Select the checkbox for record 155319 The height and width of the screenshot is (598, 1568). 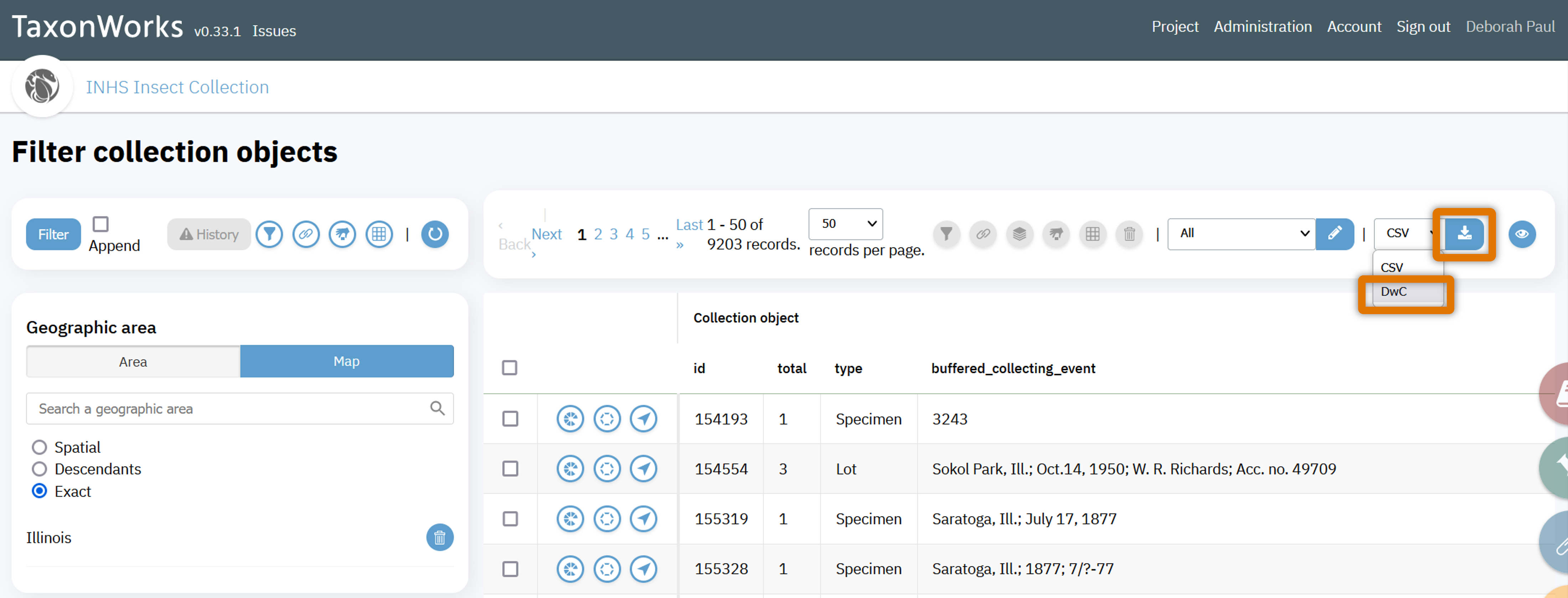[x=510, y=519]
